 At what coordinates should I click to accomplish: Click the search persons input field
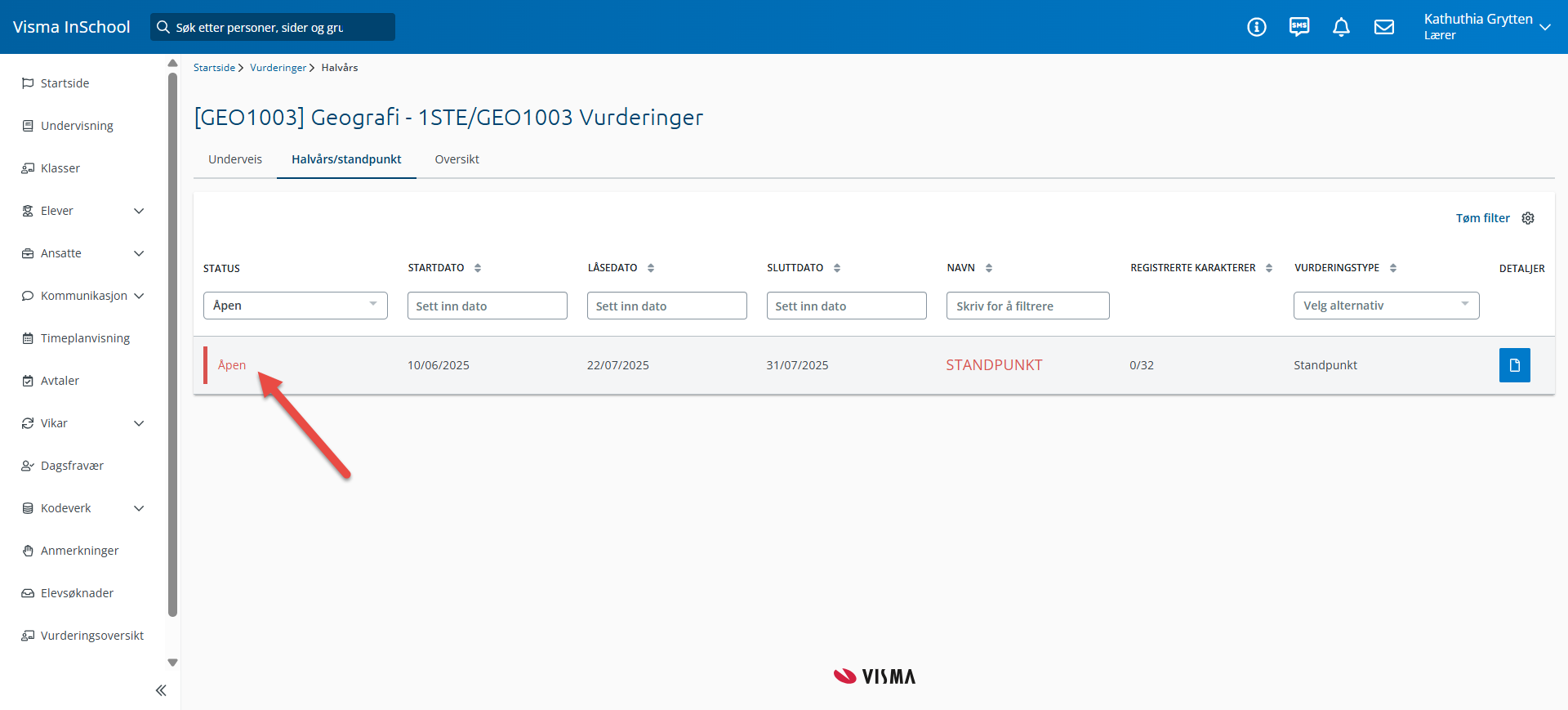[273, 27]
